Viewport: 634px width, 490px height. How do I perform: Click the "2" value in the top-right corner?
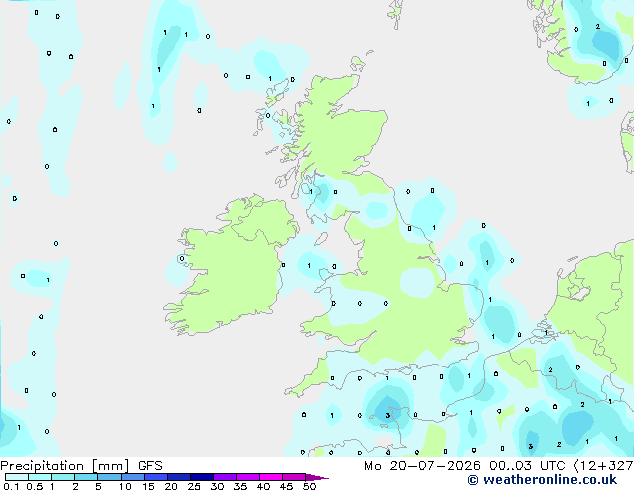pyautogui.click(x=598, y=27)
